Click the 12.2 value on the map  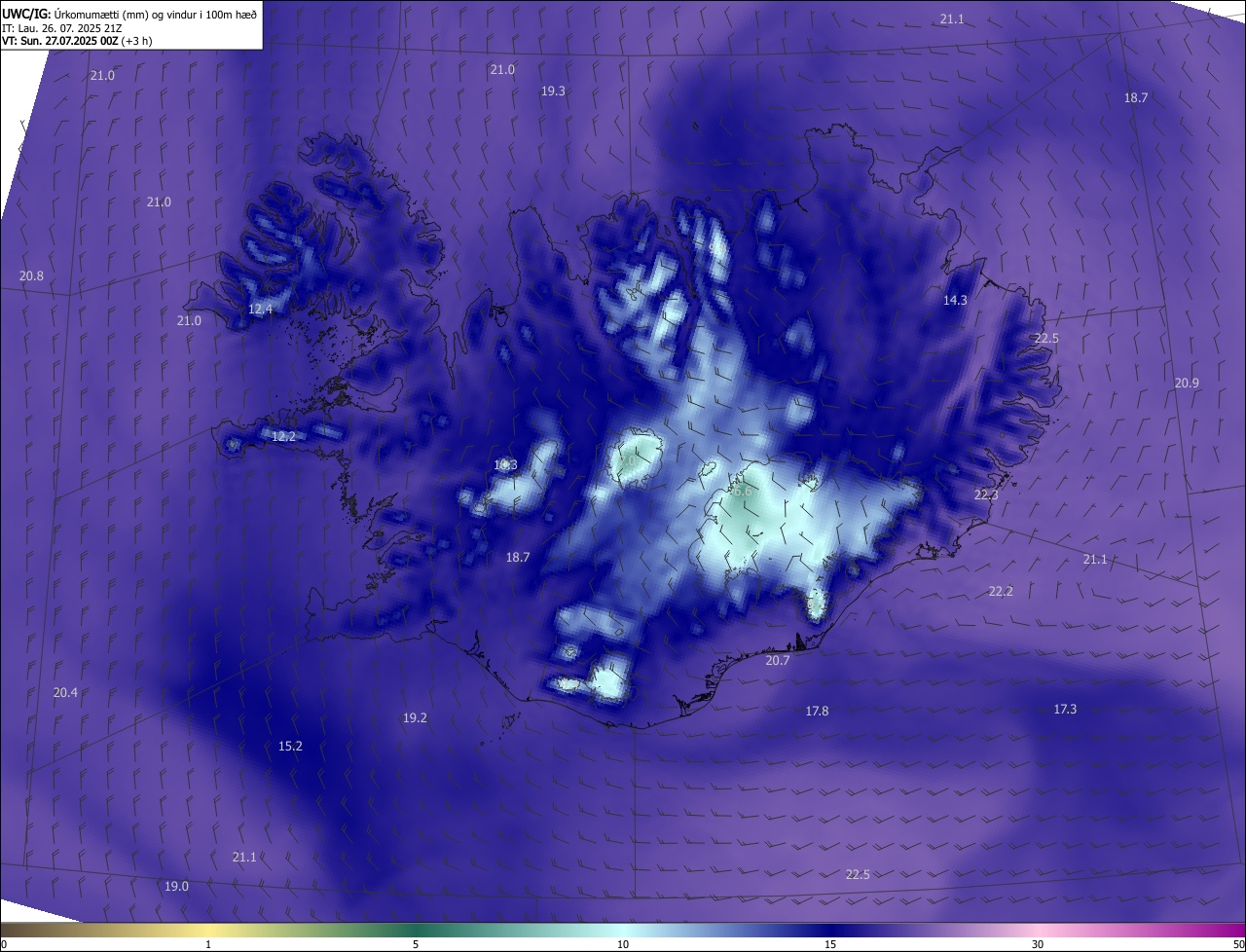[x=283, y=437]
